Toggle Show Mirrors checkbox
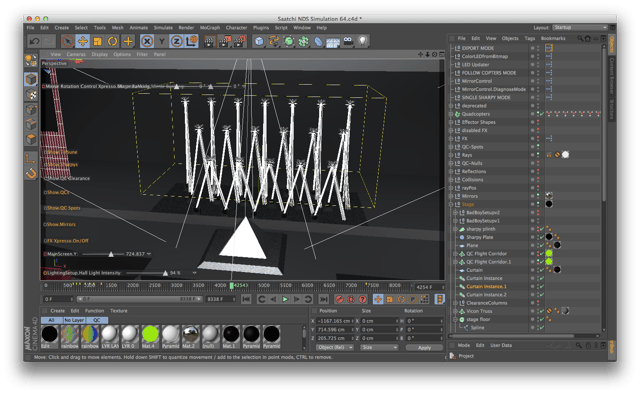The image size is (640, 394). click(45, 225)
